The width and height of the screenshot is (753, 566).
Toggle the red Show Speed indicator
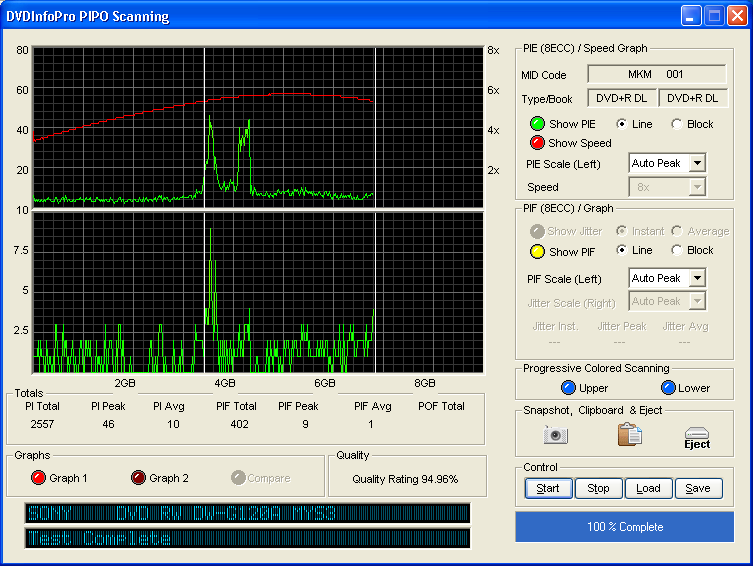[537, 143]
